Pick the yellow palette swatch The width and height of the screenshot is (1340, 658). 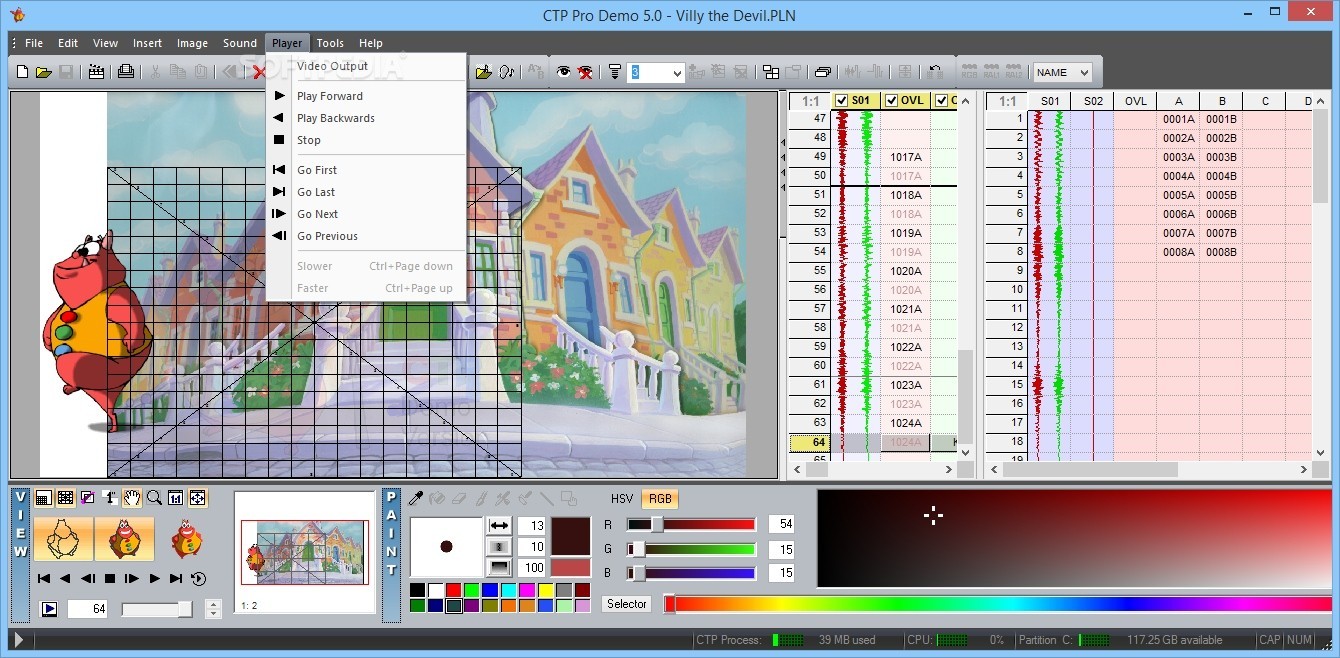[545, 590]
